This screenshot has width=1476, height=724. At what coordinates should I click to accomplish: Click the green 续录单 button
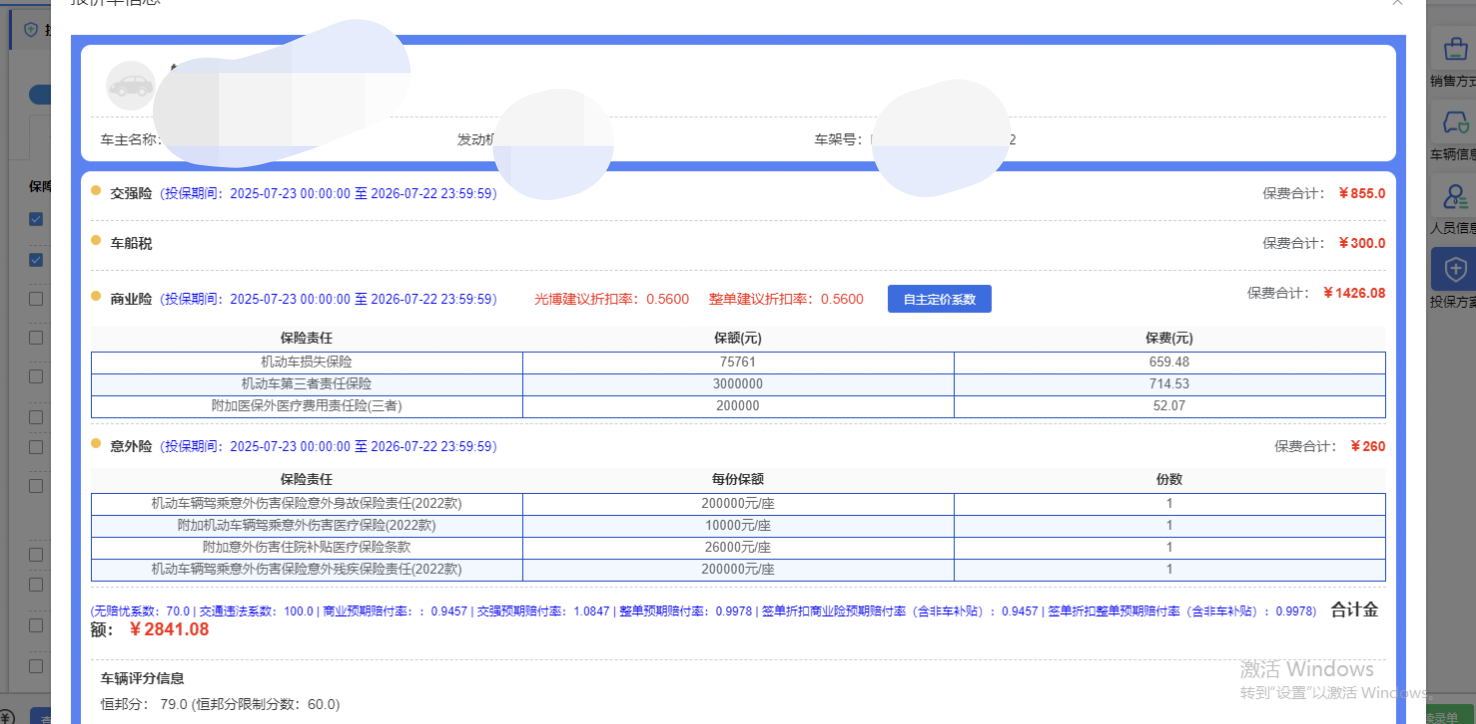tap(1440, 716)
